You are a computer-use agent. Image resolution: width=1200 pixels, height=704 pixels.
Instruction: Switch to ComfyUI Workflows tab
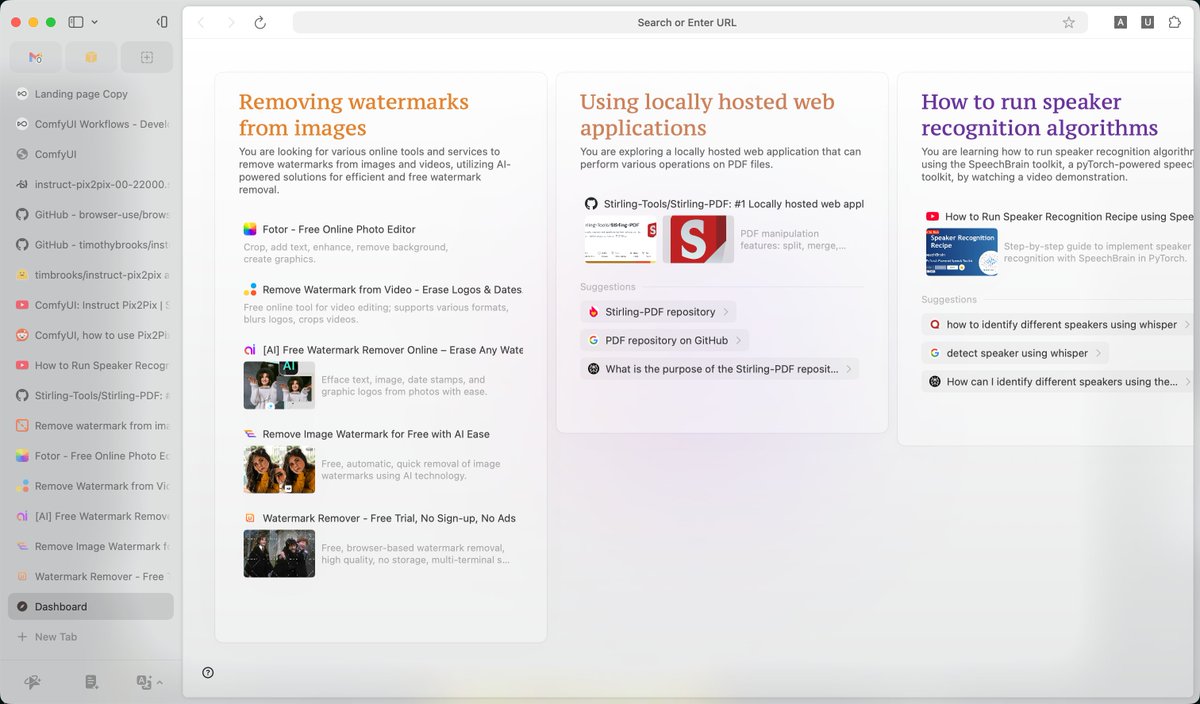click(91, 124)
